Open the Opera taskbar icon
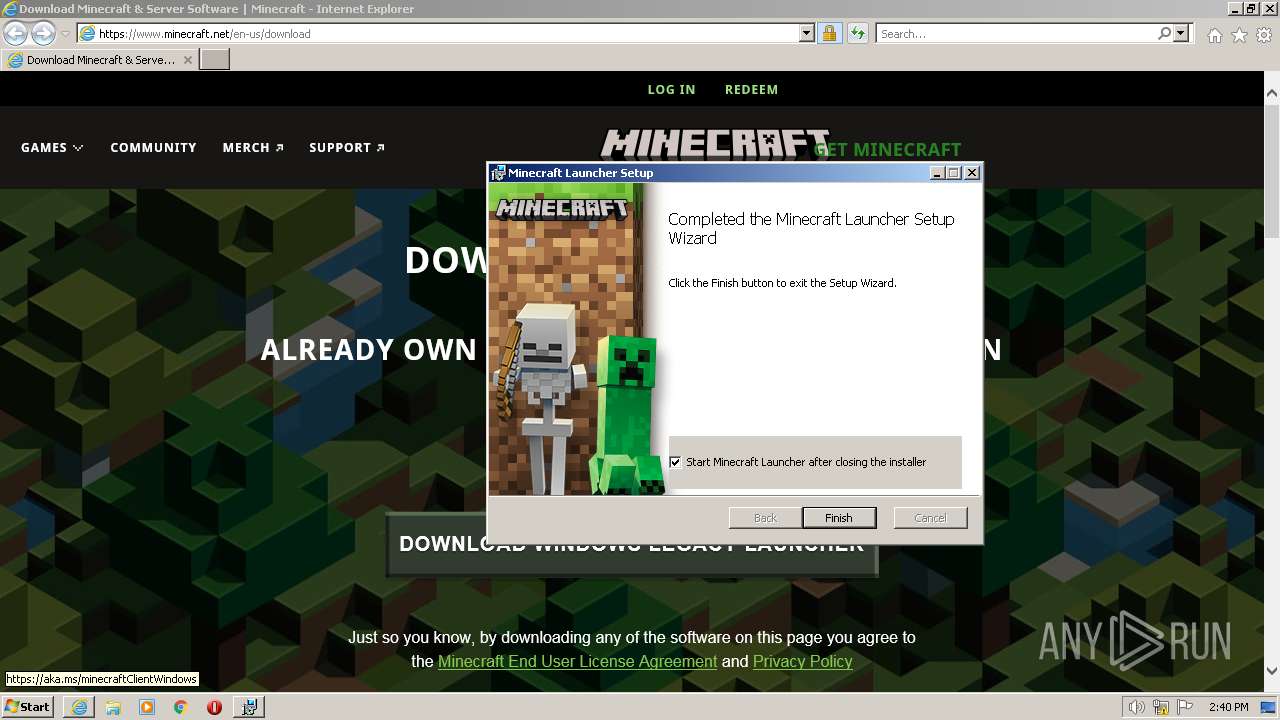Screen dimensions: 1280x720 [214, 707]
